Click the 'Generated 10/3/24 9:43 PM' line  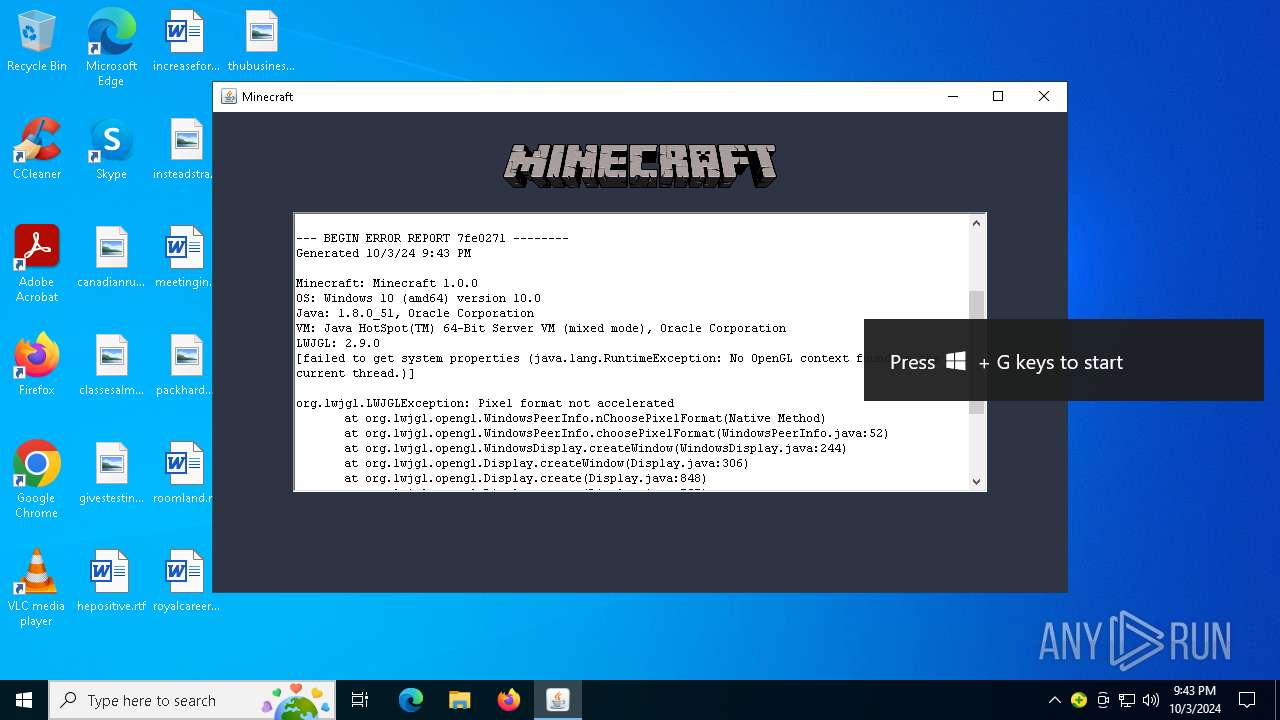tap(383, 253)
